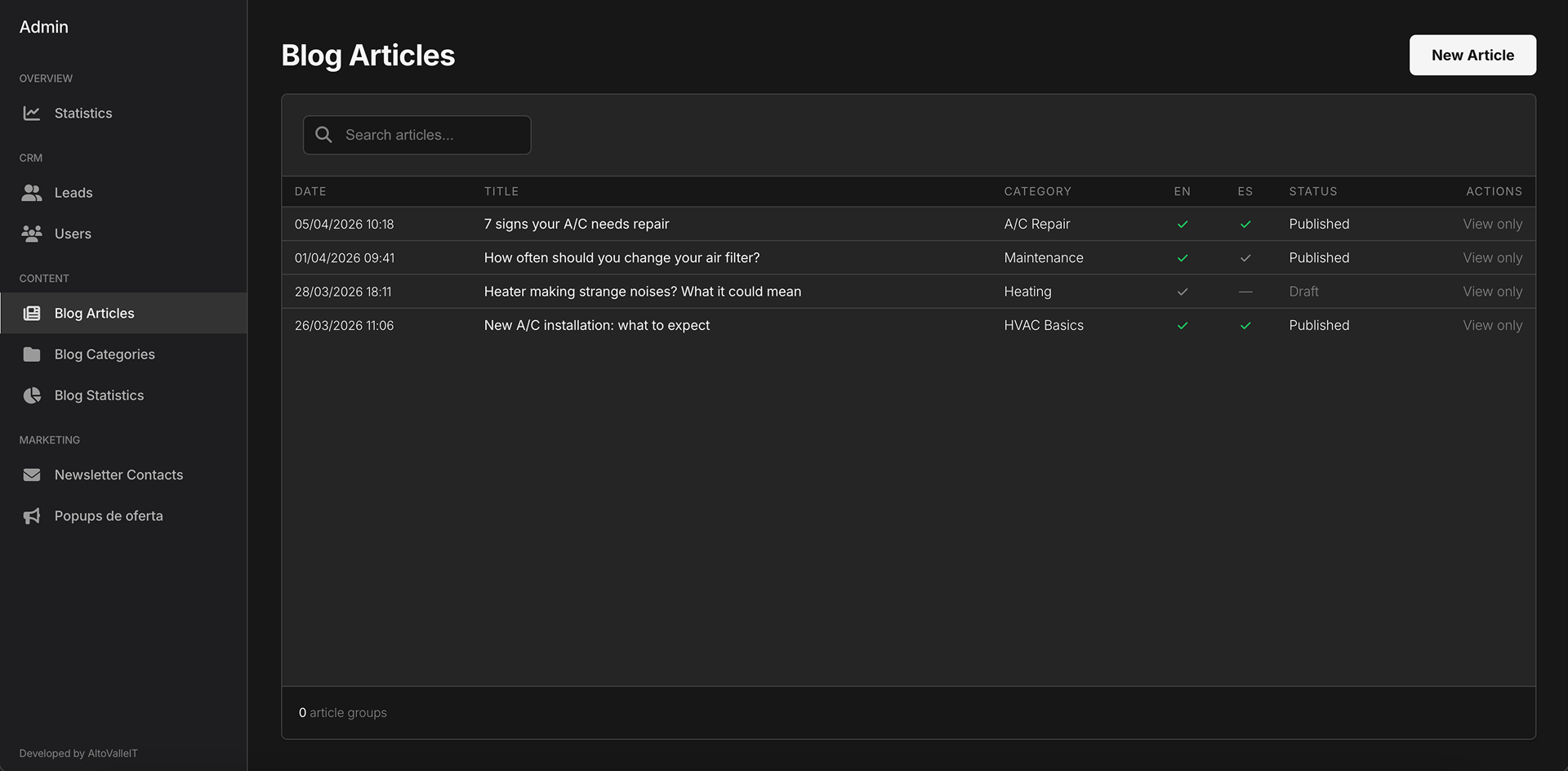Sort articles by the CATEGORY column header

[x=1037, y=190]
